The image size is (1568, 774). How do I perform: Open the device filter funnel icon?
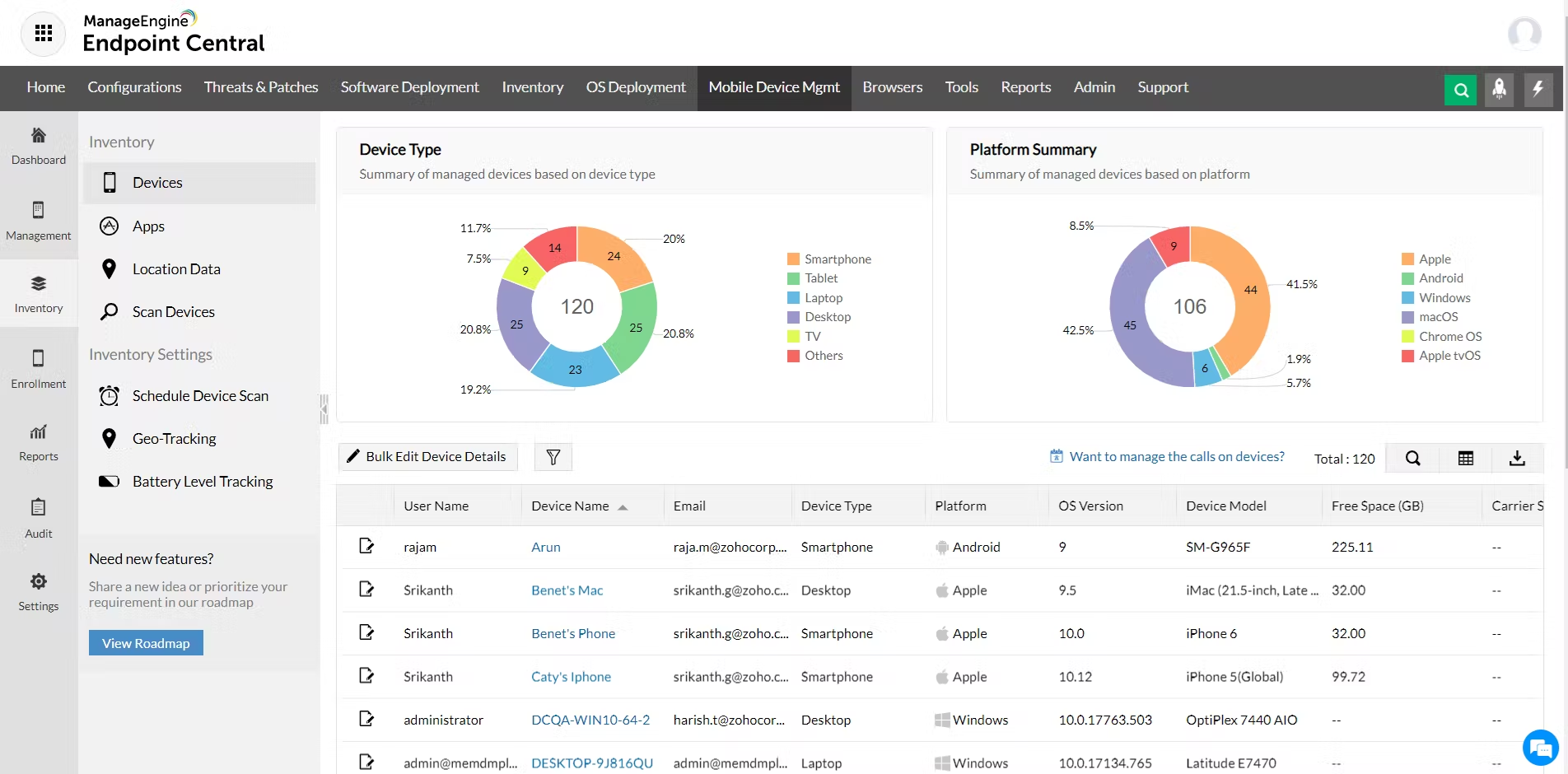553,457
